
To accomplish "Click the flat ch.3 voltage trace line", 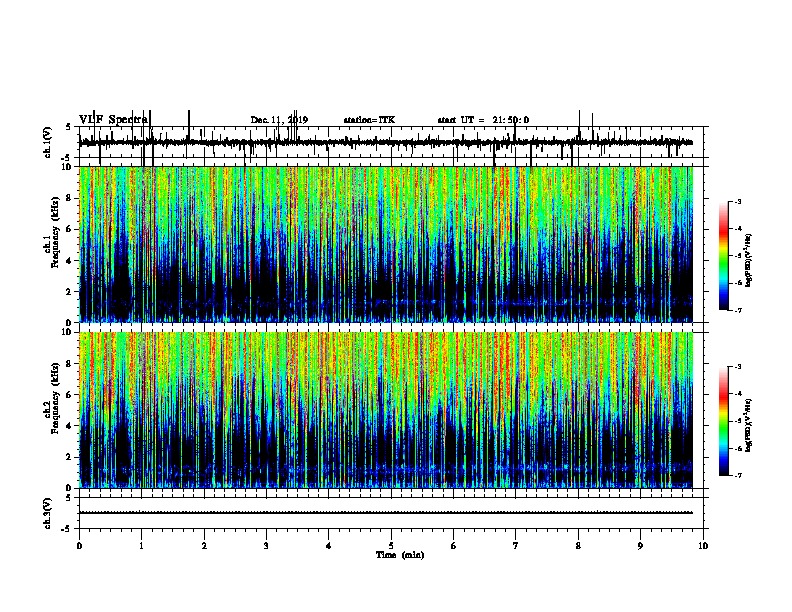I will (386, 513).
